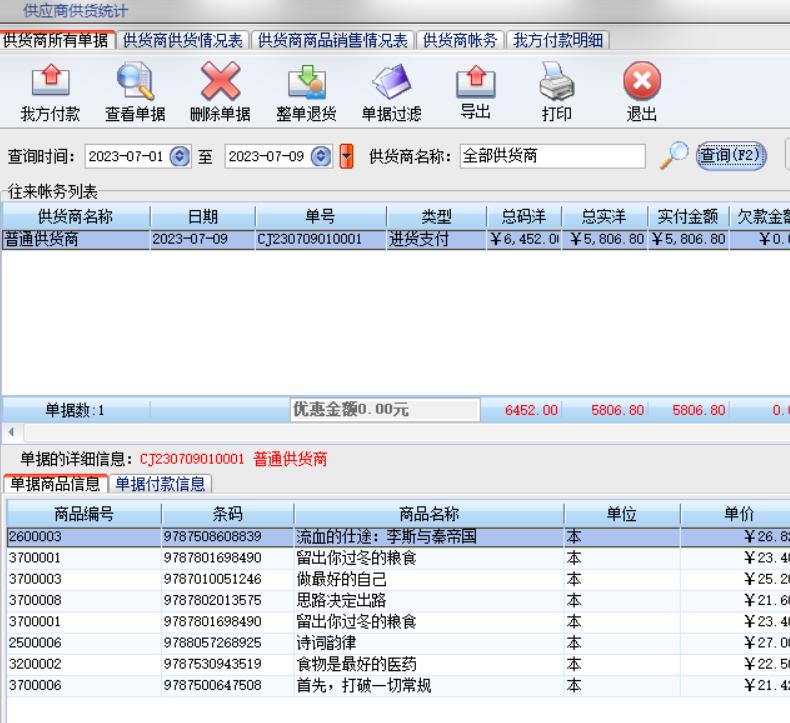Sort by the 总实洋 column header
This screenshot has width=790, height=723.
pyautogui.click(x=604, y=217)
